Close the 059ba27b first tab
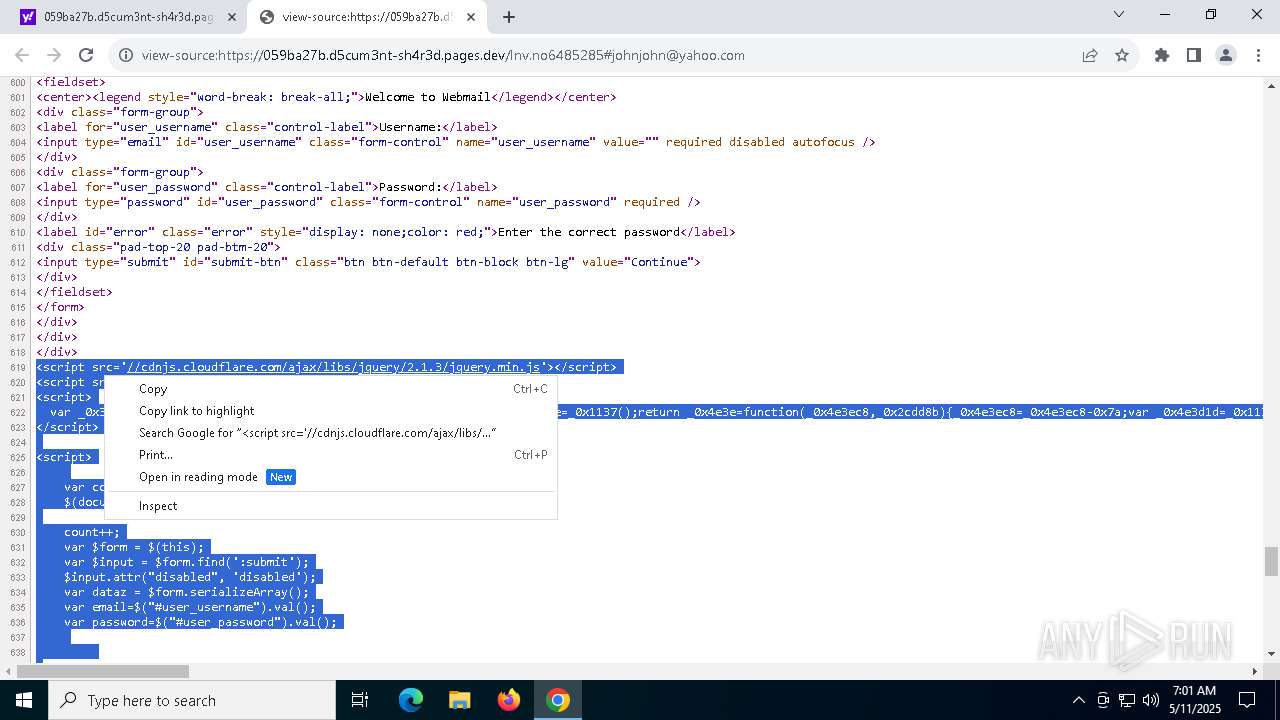Viewport: 1280px width, 720px height. [232, 17]
